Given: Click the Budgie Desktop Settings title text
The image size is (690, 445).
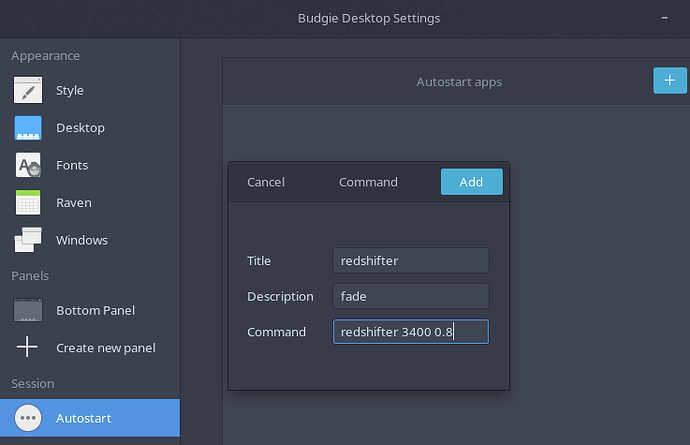Looking at the screenshot, I should point(369,18).
